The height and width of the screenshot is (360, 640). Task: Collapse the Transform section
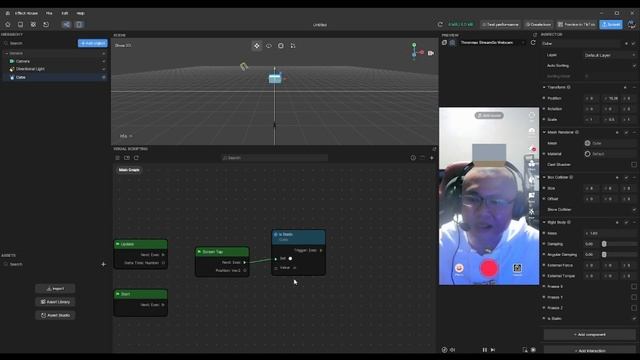[x=544, y=87]
